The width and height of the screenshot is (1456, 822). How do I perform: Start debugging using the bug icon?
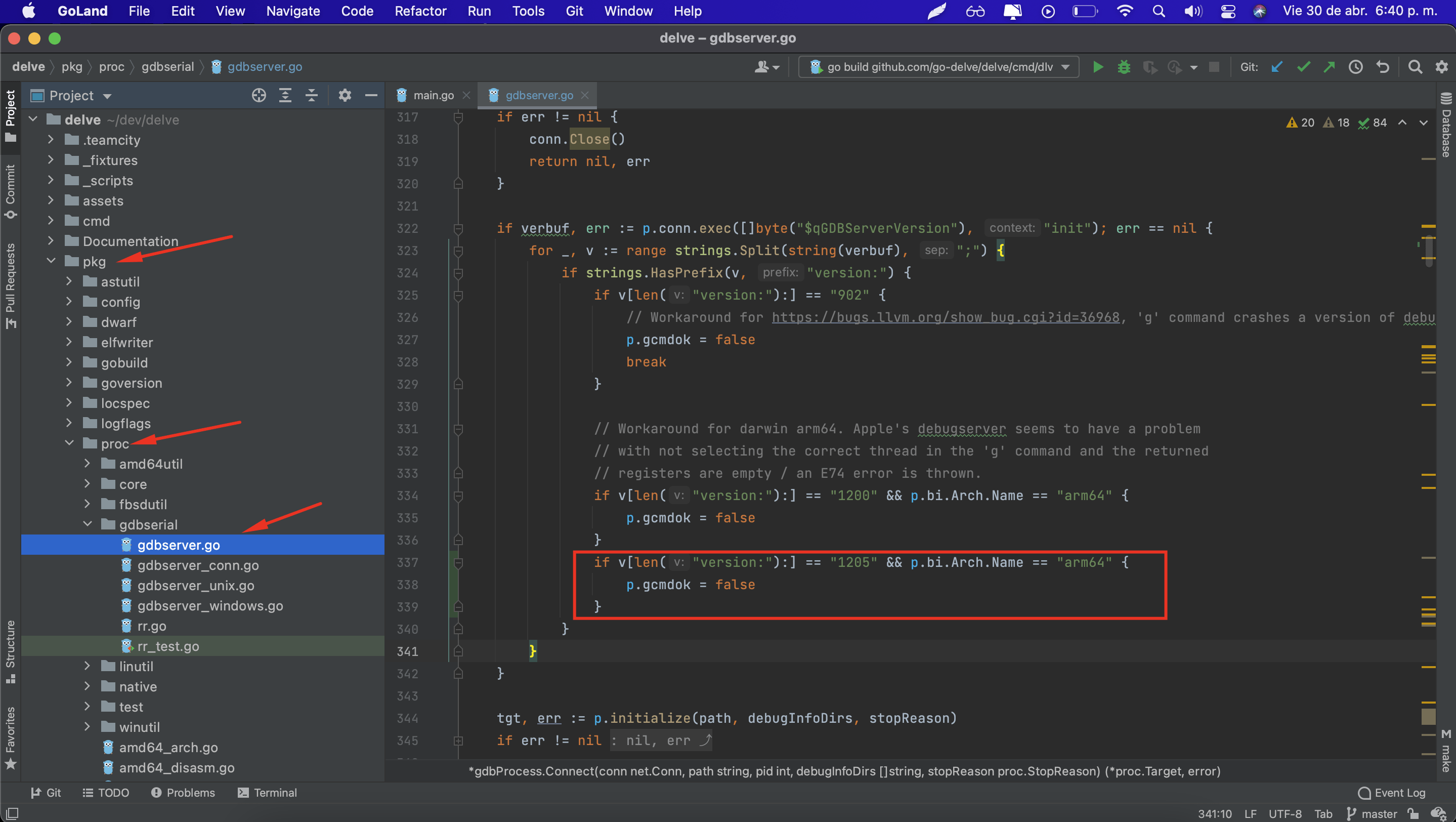click(1124, 67)
